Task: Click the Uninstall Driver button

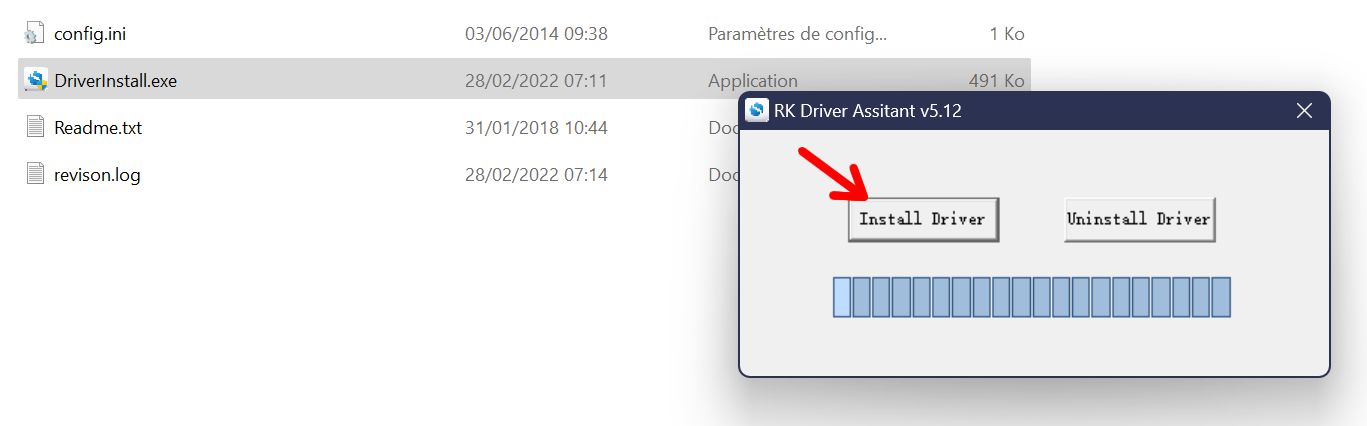Action: point(1140,219)
